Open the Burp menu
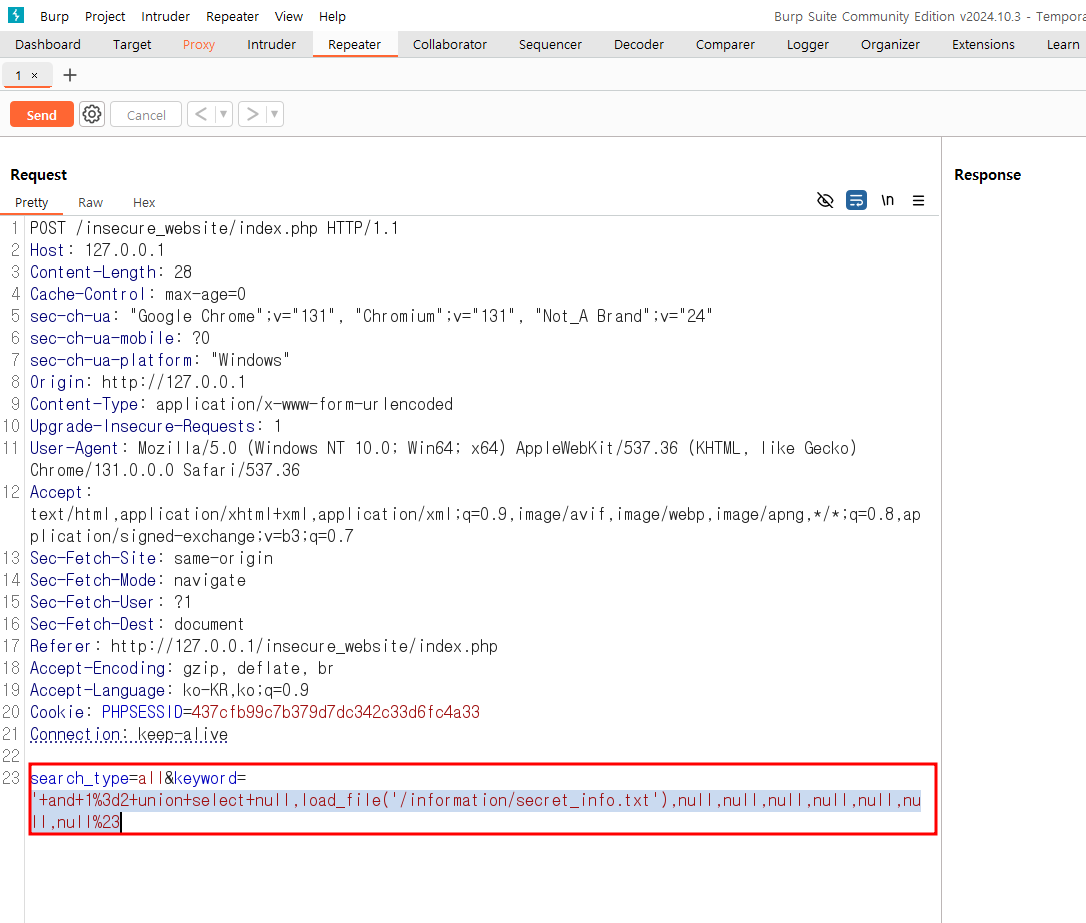The height and width of the screenshot is (923, 1086). coord(54,16)
